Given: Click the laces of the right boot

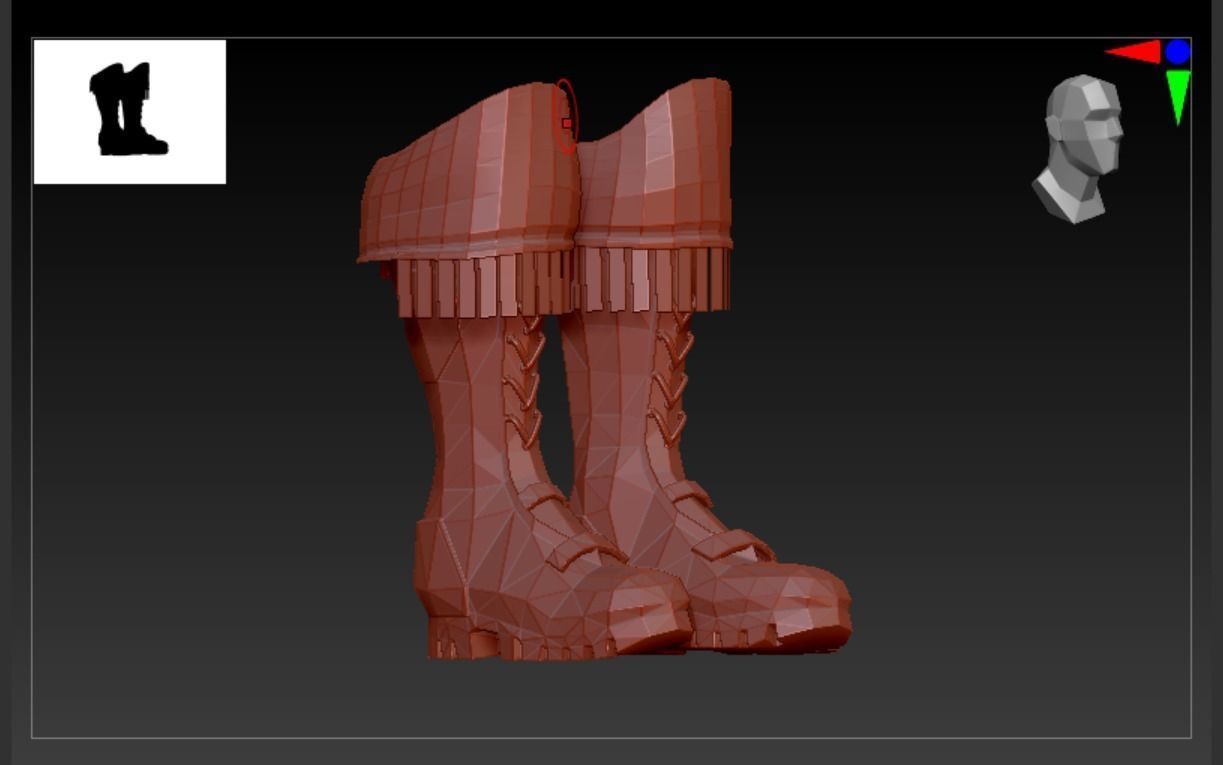Looking at the screenshot, I should [x=672, y=378].
